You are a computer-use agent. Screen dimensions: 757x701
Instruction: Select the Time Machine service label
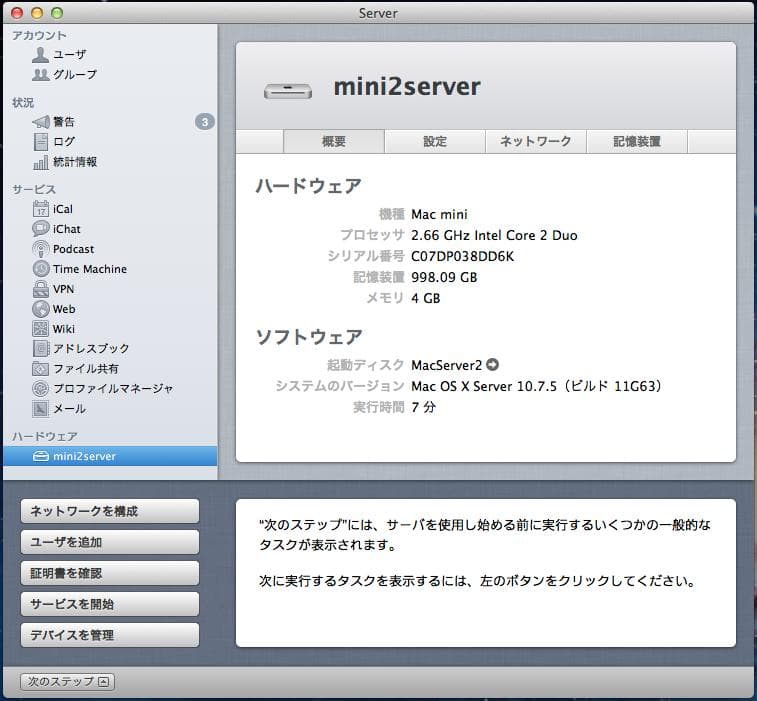tap(90, 269)
